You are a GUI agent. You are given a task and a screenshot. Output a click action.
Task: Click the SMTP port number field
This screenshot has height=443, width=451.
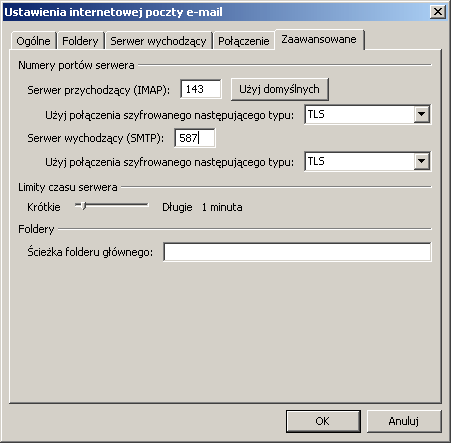(x=195, y=138)
